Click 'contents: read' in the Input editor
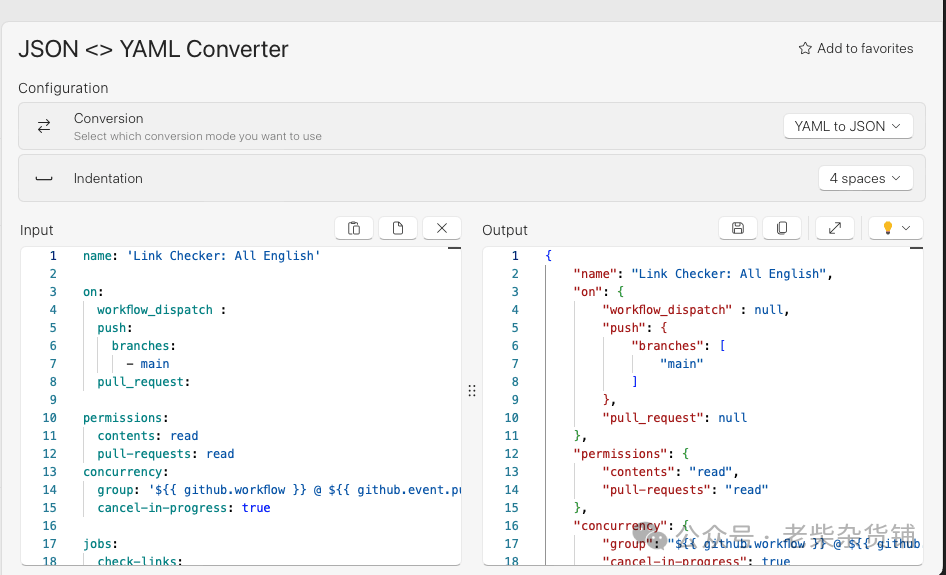 148,436
